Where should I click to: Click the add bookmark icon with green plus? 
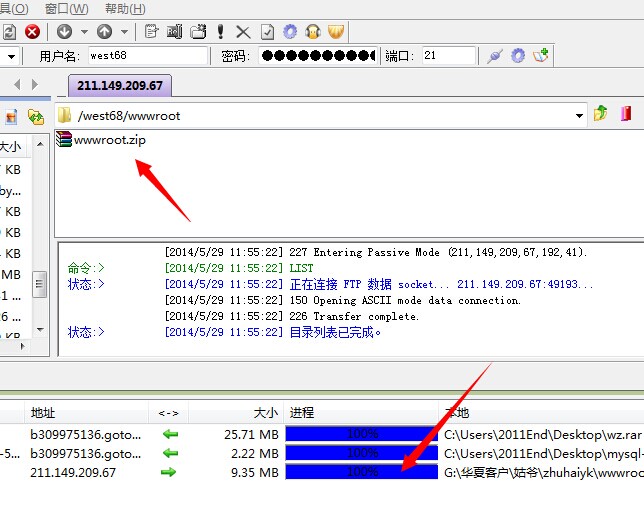coord(541,55)
